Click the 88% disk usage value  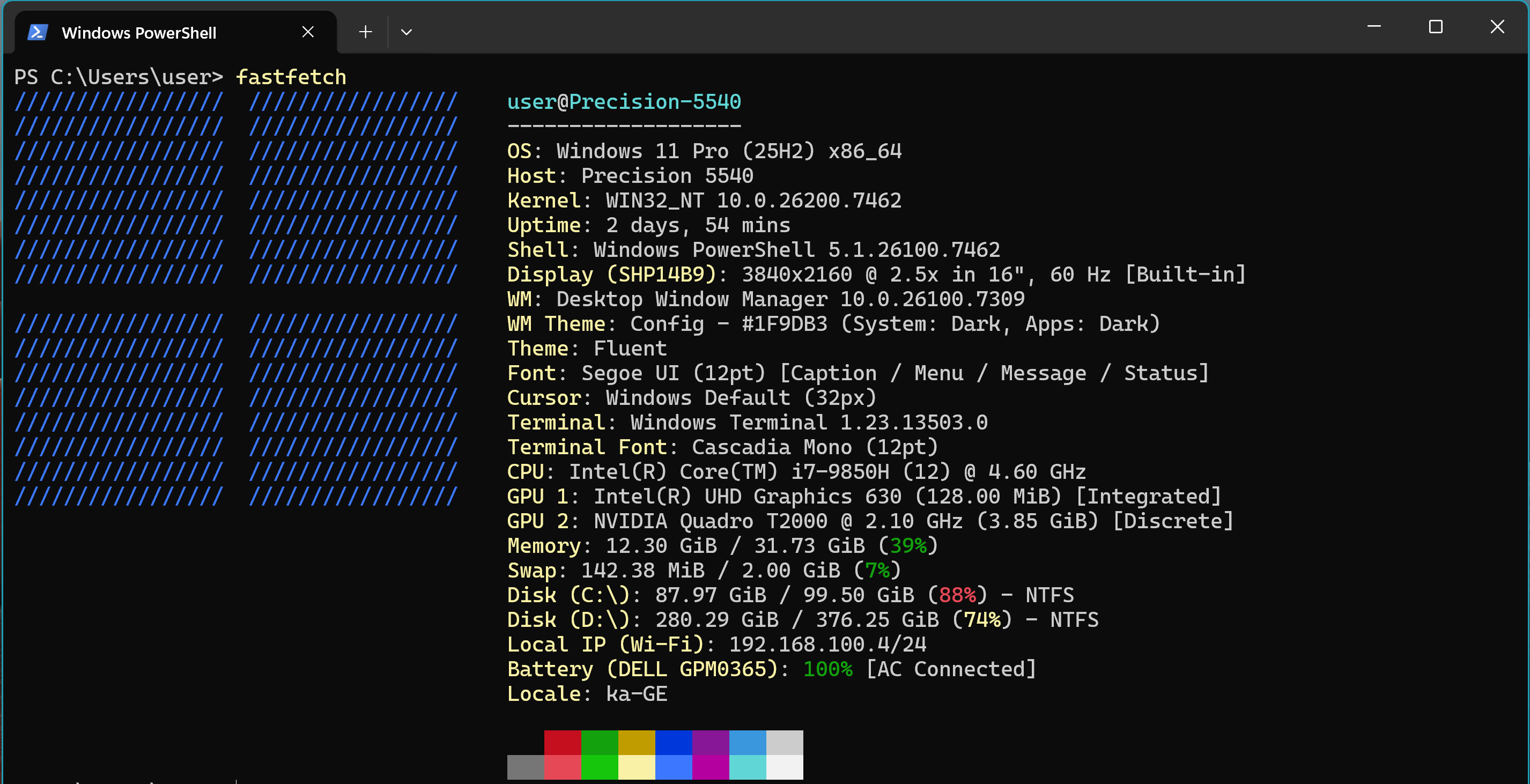click(957, 595)
